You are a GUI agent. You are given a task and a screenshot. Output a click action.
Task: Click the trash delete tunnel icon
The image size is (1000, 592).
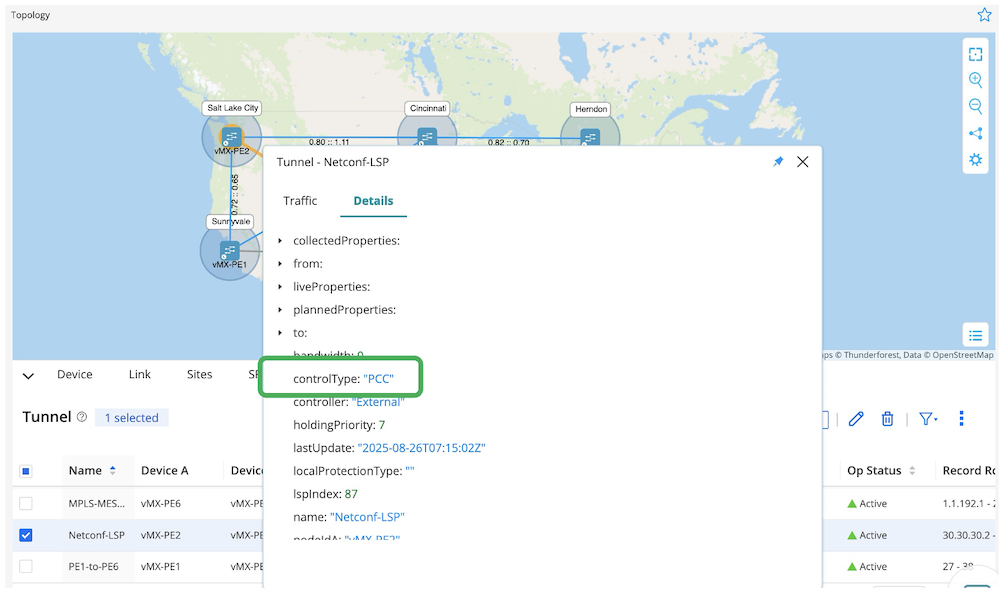pos(887,418)
